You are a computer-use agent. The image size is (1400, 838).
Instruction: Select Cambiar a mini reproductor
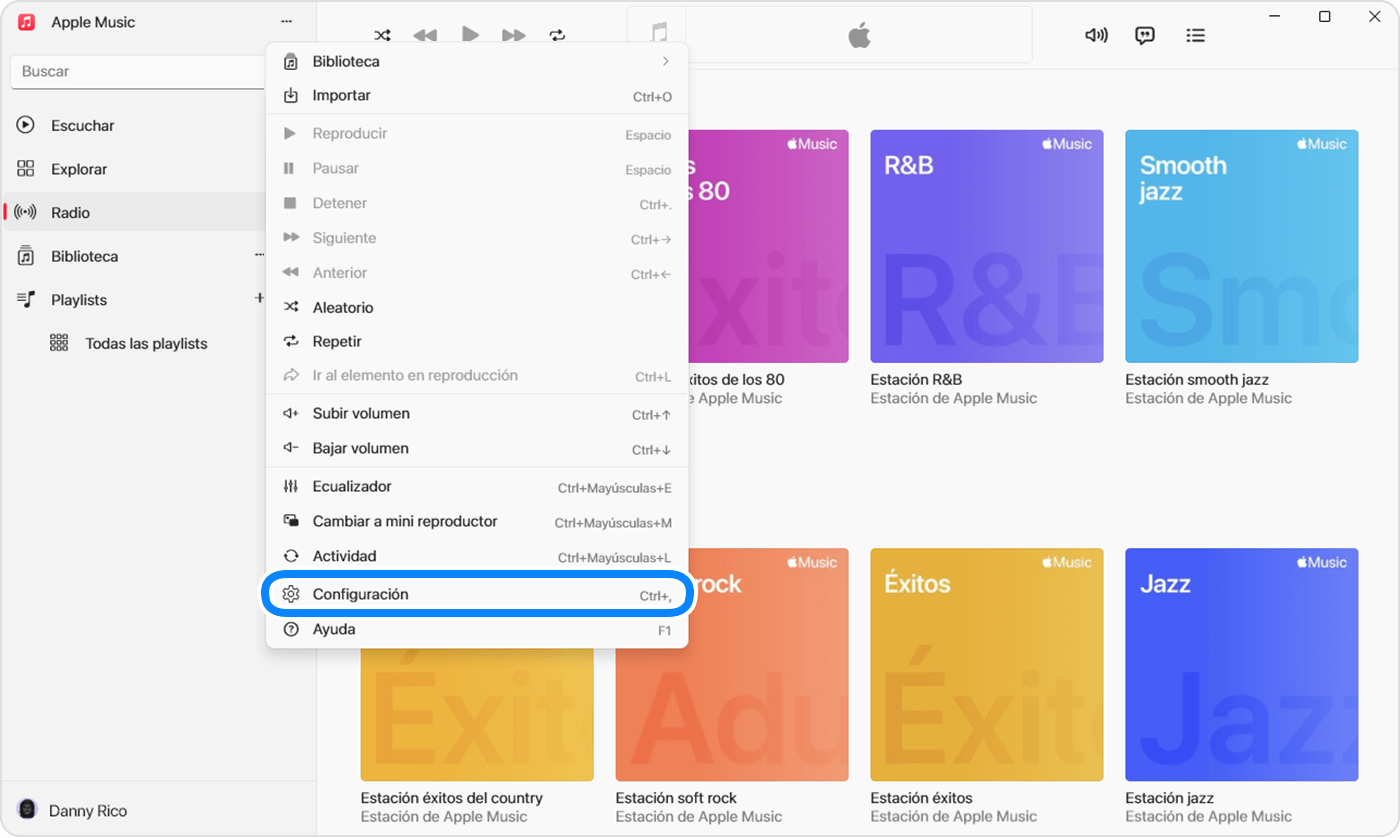click(x=477, y=522)
